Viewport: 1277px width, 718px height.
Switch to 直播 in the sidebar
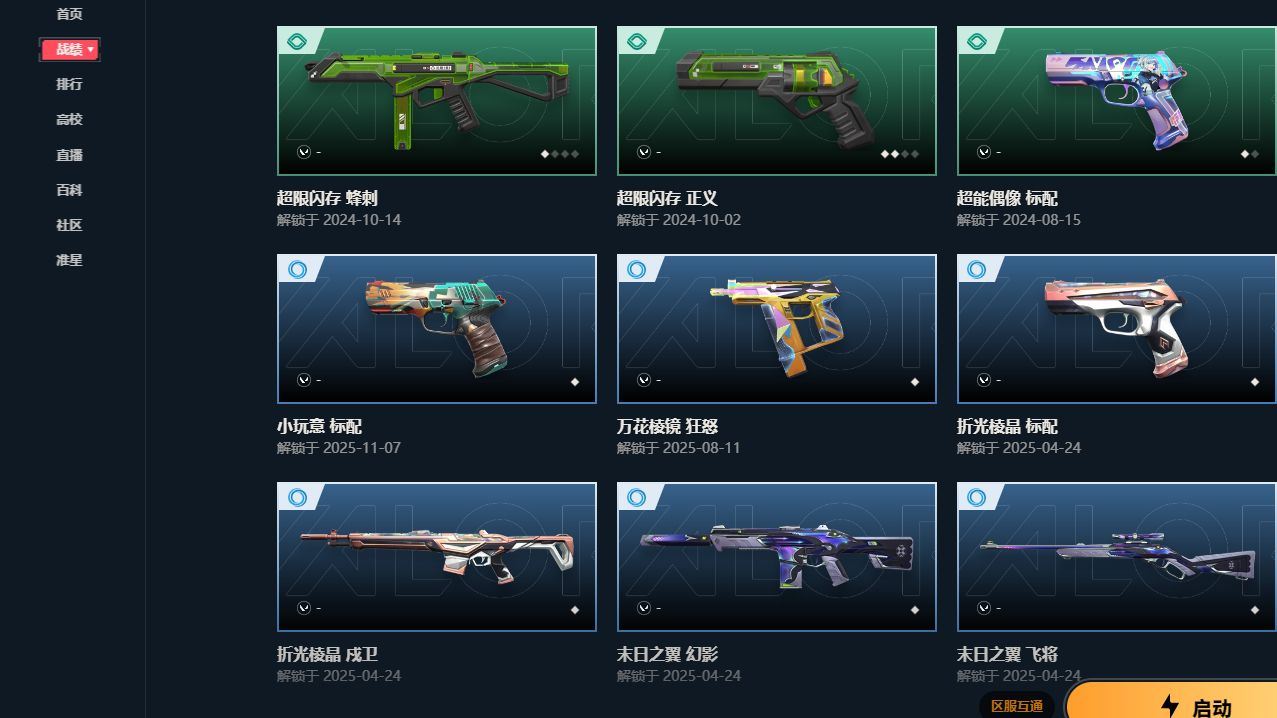tap(69, 155)
